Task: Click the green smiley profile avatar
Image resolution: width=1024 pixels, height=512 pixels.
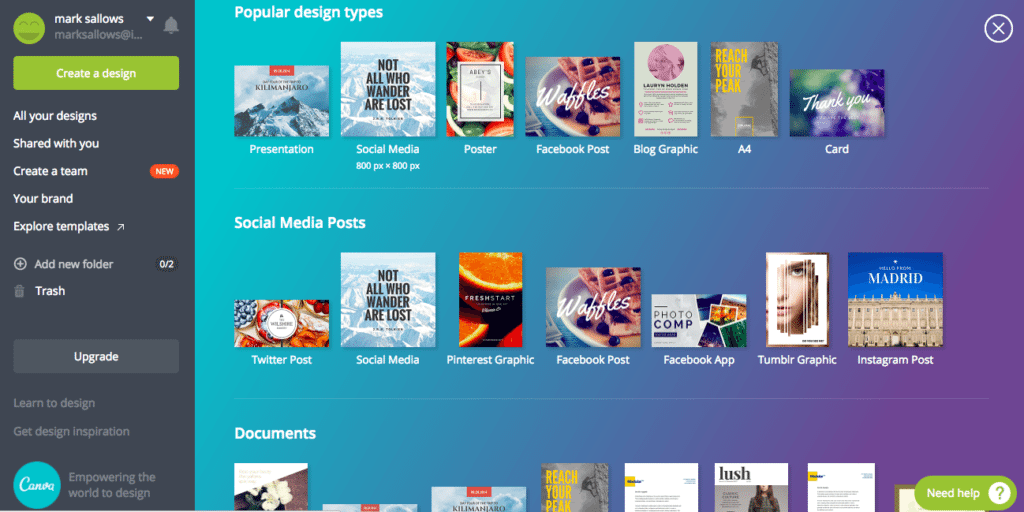Action: 29,28
